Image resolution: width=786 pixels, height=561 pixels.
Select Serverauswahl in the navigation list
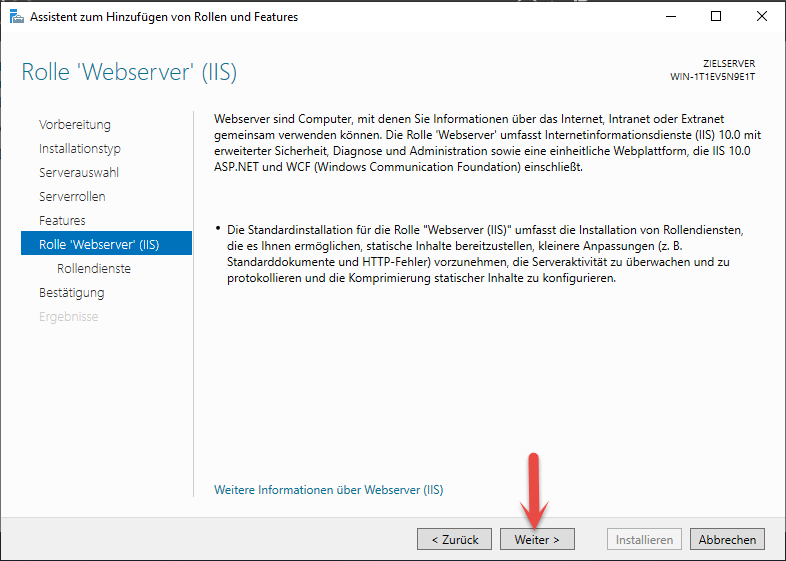point(79,173)
